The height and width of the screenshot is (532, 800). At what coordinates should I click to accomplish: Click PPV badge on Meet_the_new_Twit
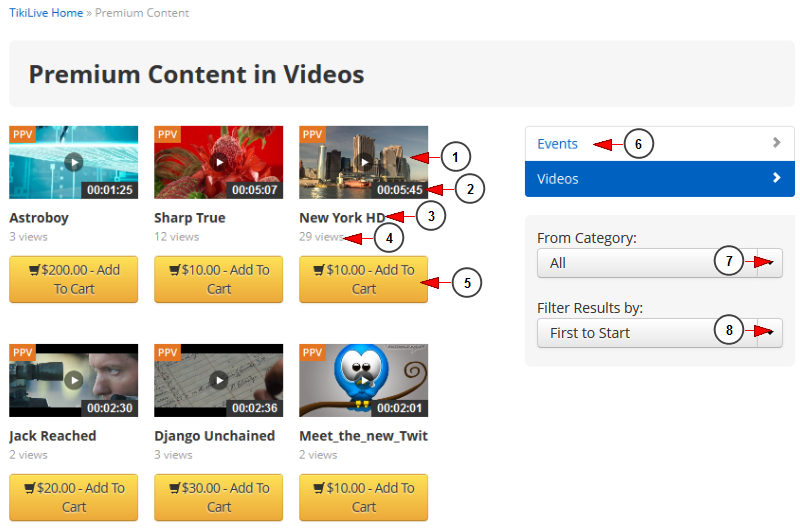click(x=312, y=352)
